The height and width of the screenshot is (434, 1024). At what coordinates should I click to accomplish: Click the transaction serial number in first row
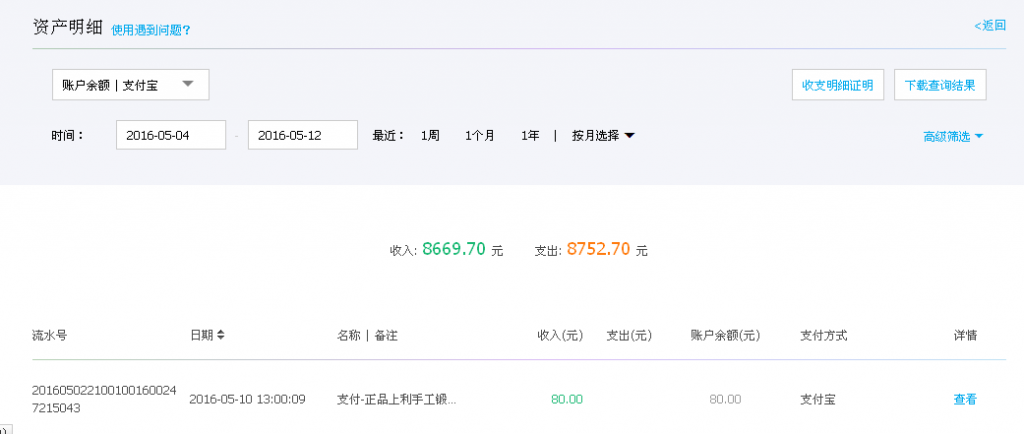104,399
